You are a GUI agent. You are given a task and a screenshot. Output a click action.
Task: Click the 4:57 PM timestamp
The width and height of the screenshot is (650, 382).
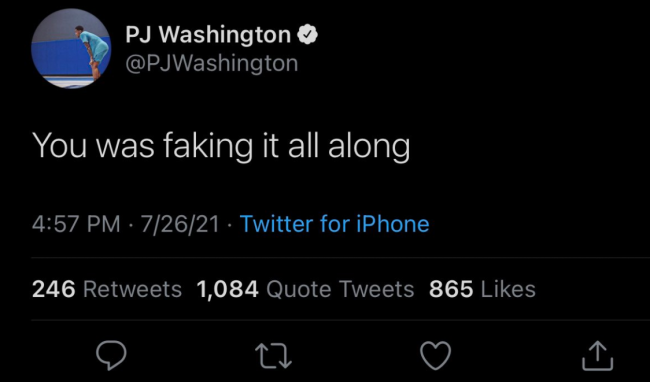[76, 224]
